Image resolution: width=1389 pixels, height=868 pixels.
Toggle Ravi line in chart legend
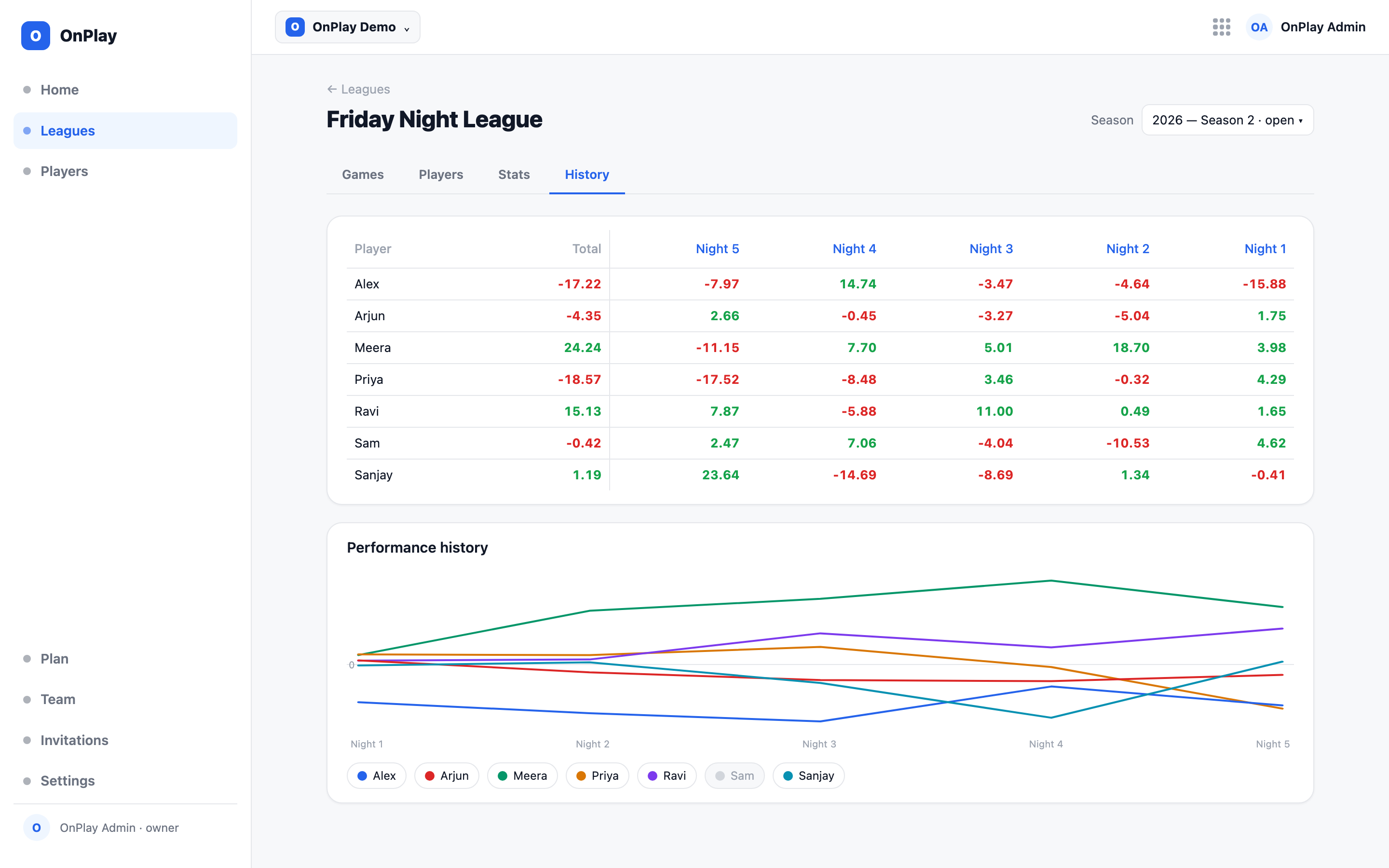pos(667,775)
